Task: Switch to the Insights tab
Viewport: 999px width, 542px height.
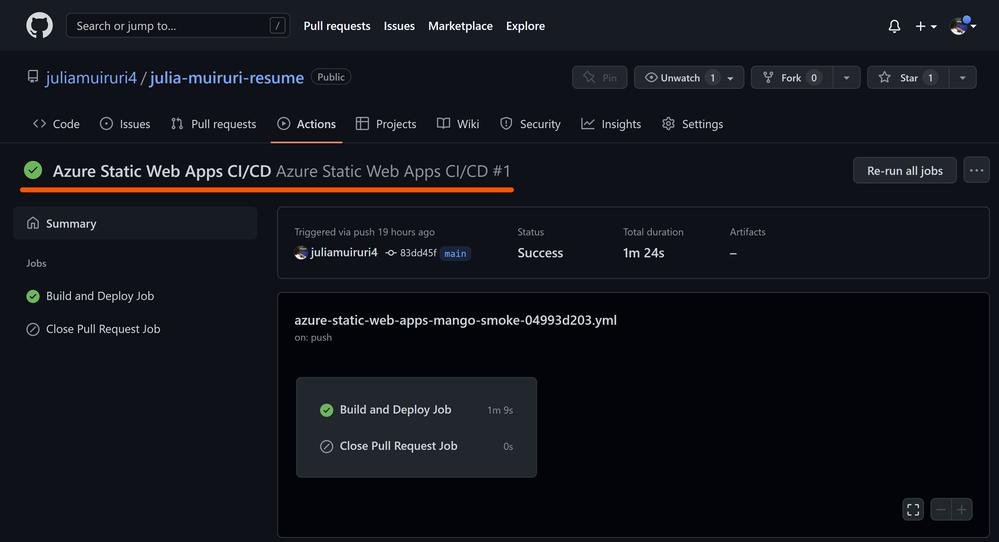Action: point(611,124)
